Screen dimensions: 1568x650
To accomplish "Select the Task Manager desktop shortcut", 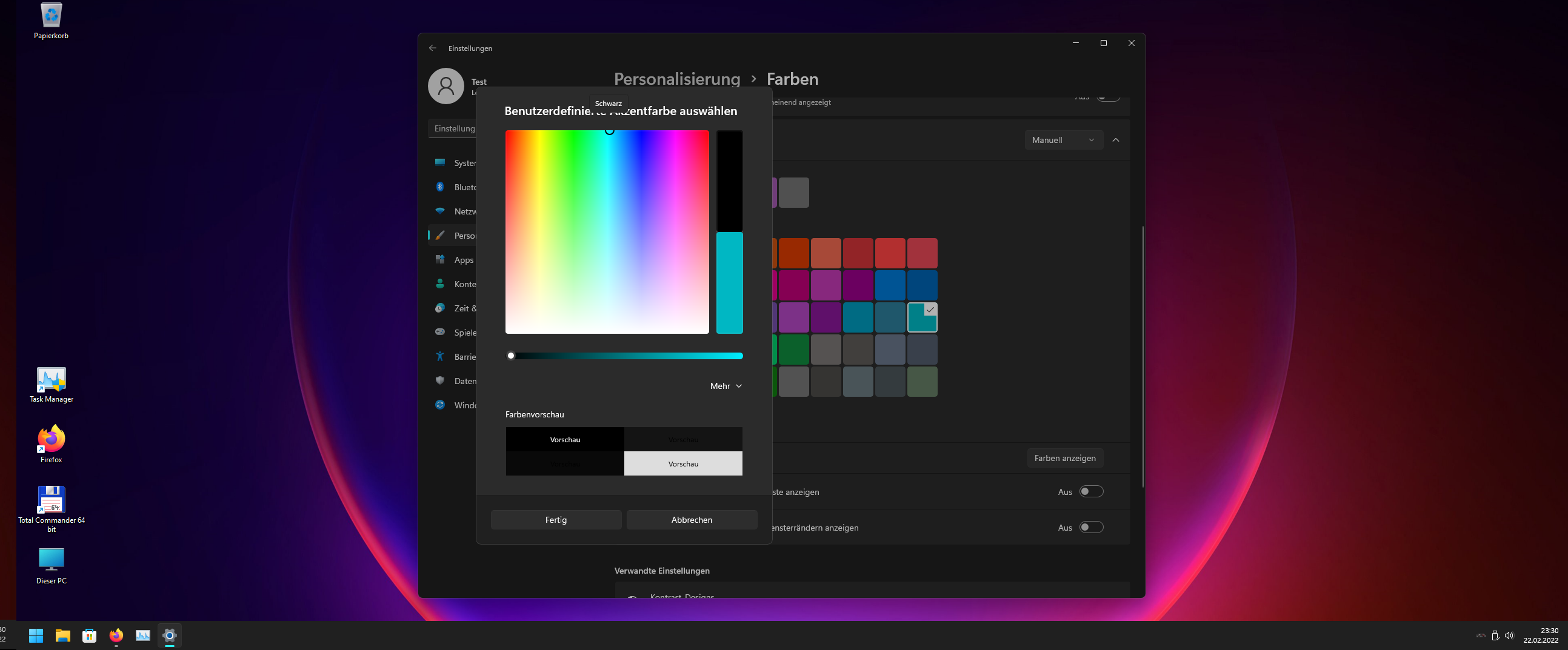I will tap(52, 385).
